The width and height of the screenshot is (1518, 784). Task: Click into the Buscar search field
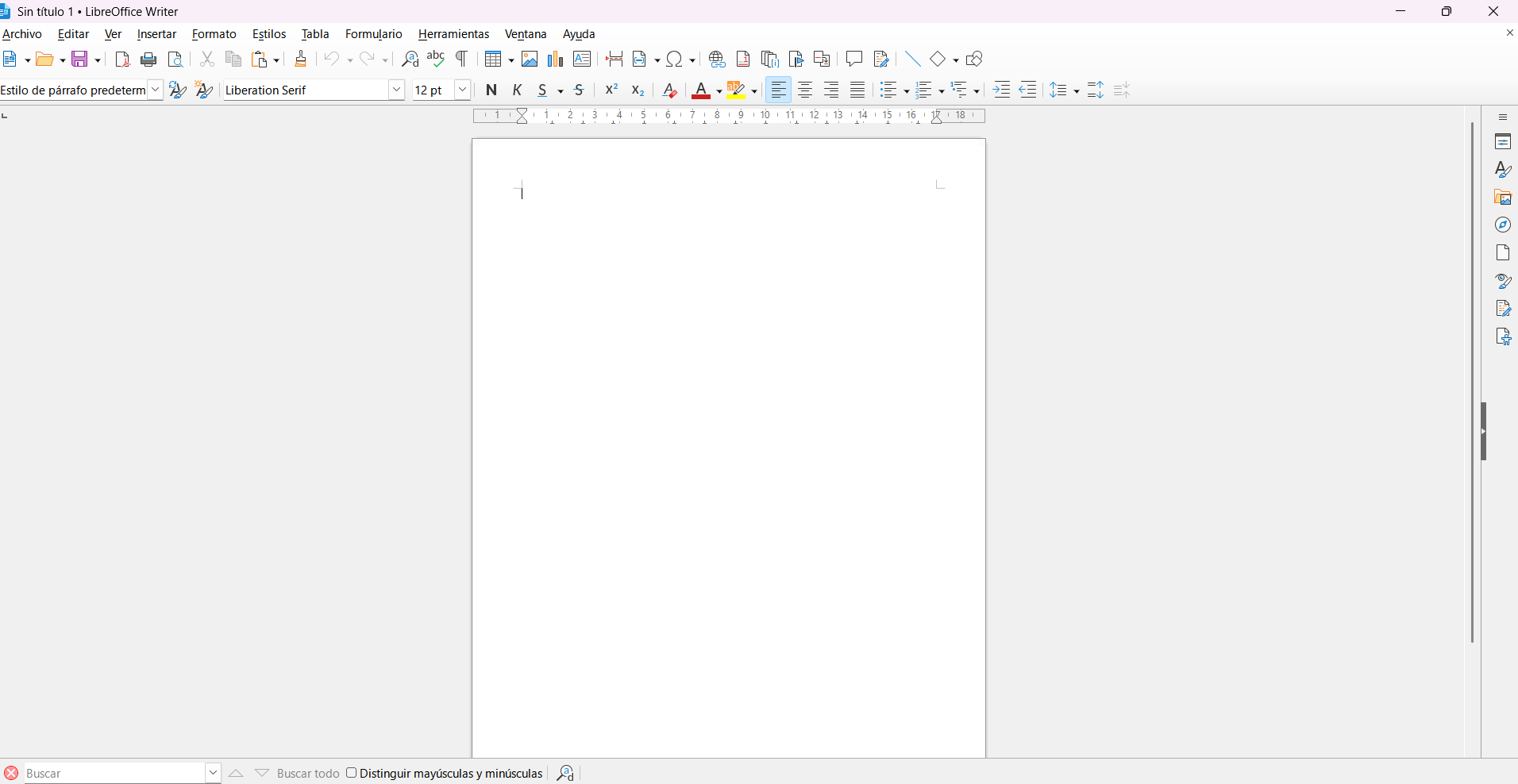click(x=114, y=774)
